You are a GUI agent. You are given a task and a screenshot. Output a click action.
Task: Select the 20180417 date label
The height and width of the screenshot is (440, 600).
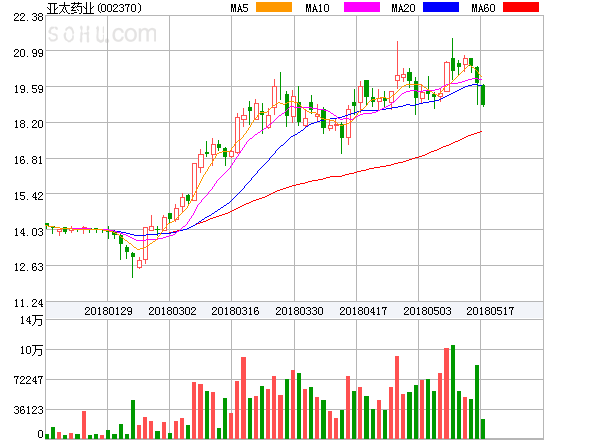coord(363,311)
